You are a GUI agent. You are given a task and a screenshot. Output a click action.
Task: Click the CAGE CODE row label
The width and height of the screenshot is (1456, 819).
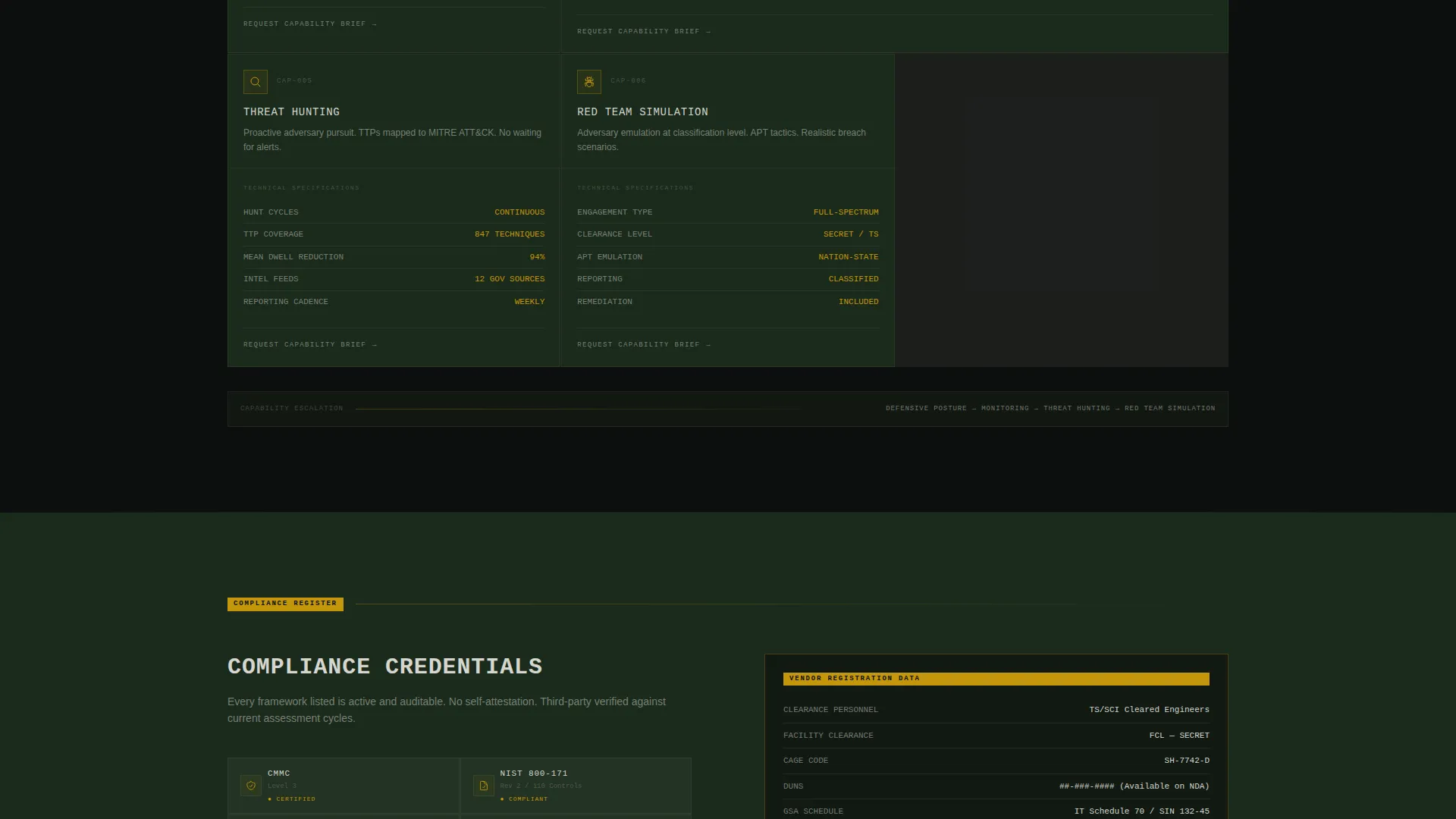pyautogui.click(x=805, y=761)
